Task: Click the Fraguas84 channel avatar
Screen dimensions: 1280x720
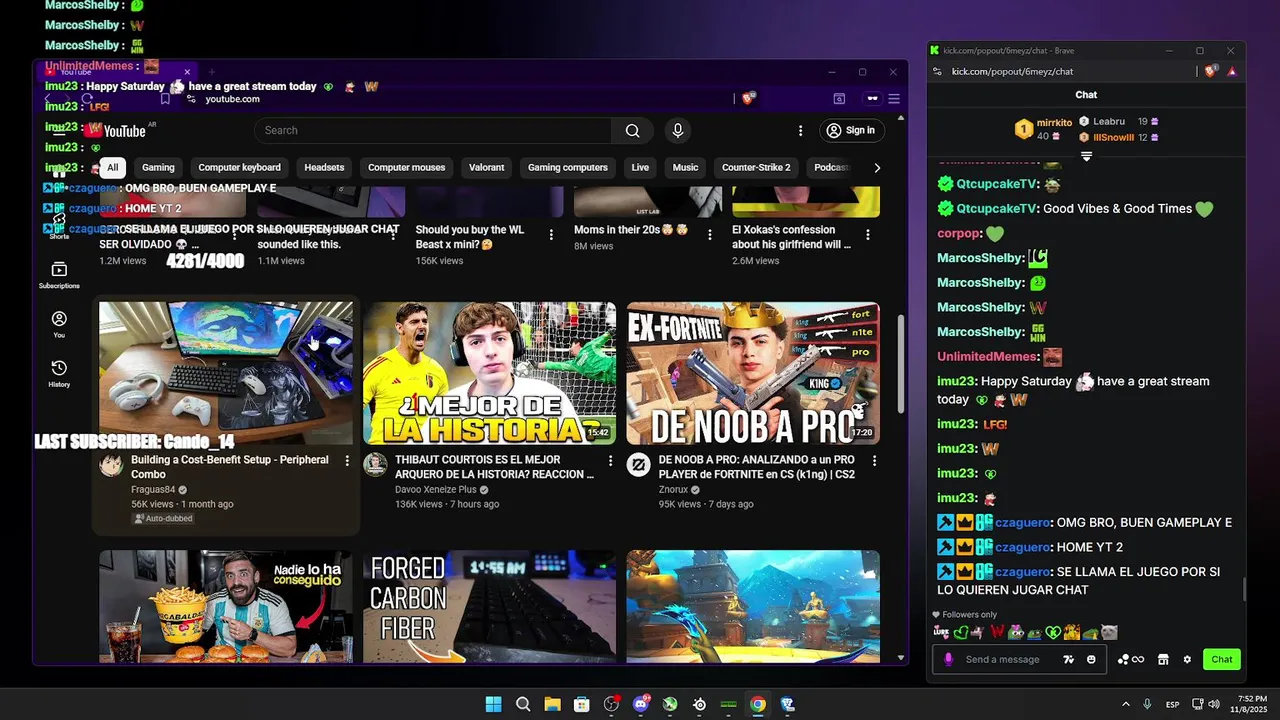Action: click(111, 464)
